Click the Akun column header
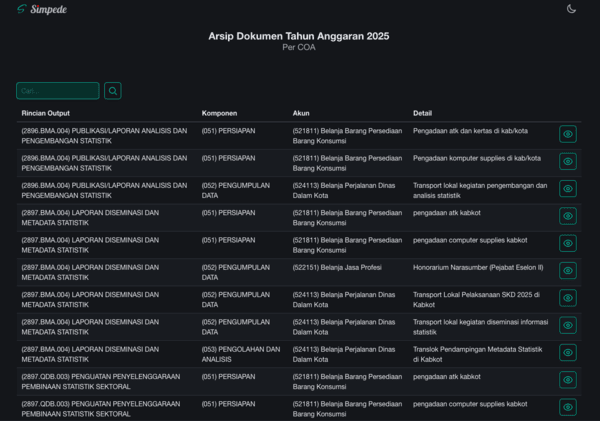 [x=301, y=112]
